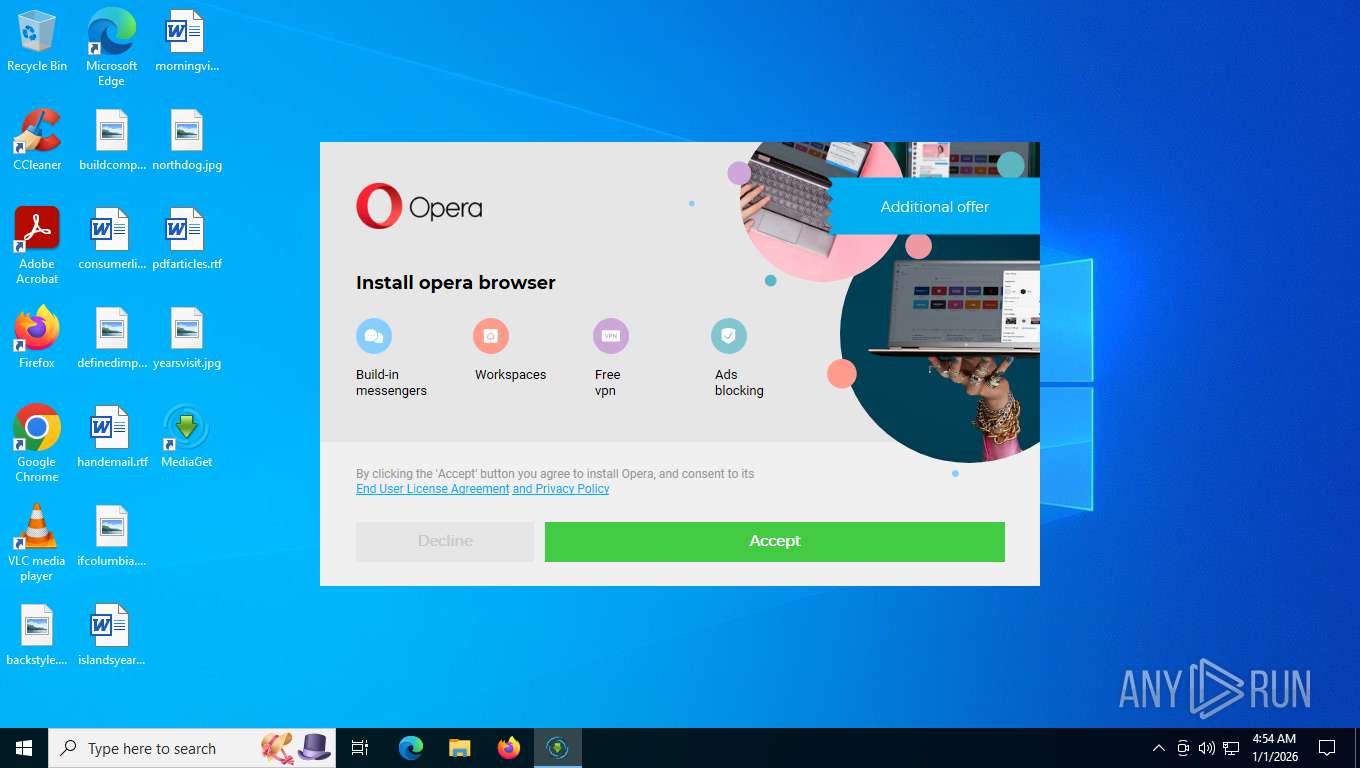Open Task View from taskbar

(x=360, y=748)
